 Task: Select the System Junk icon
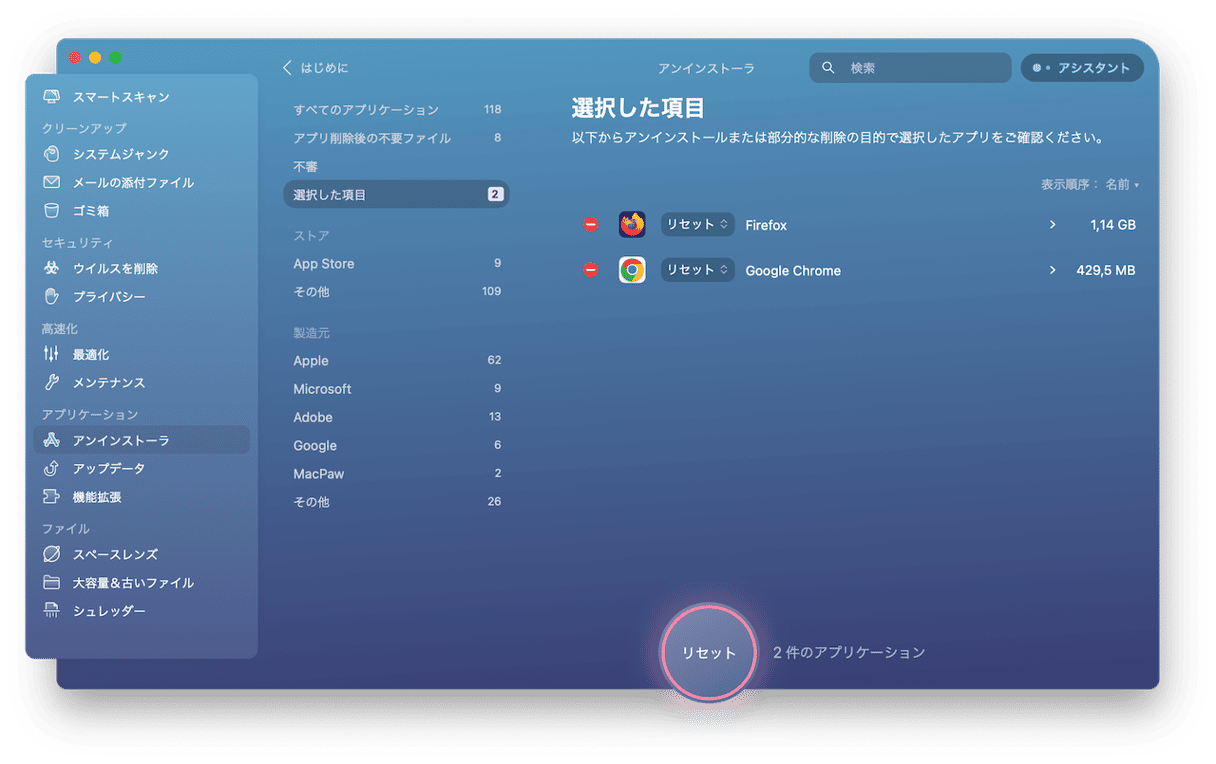pos(52,154)
